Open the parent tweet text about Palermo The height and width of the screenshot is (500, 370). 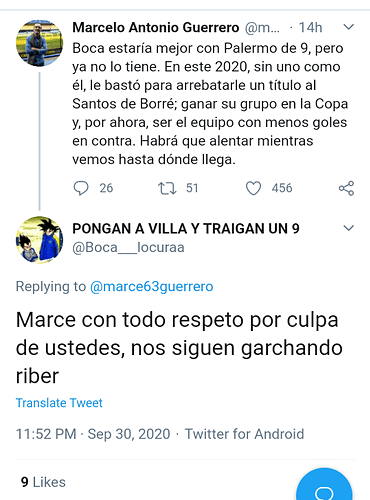pos(210,104)
